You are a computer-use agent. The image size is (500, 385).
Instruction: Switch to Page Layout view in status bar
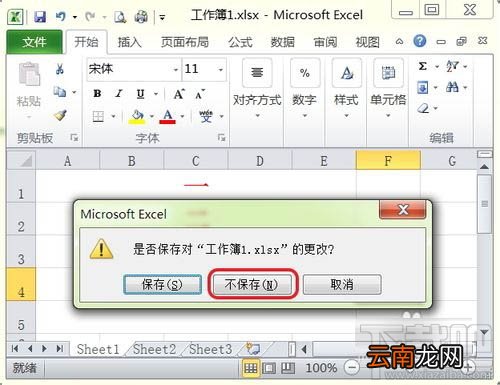(x=269, y=368)
